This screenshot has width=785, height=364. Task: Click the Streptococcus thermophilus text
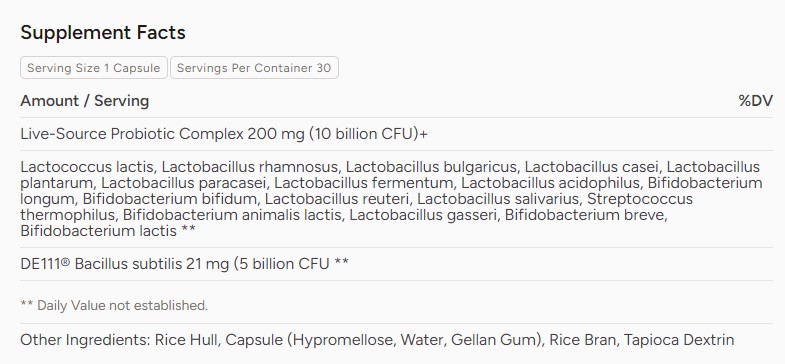(640, 199)
